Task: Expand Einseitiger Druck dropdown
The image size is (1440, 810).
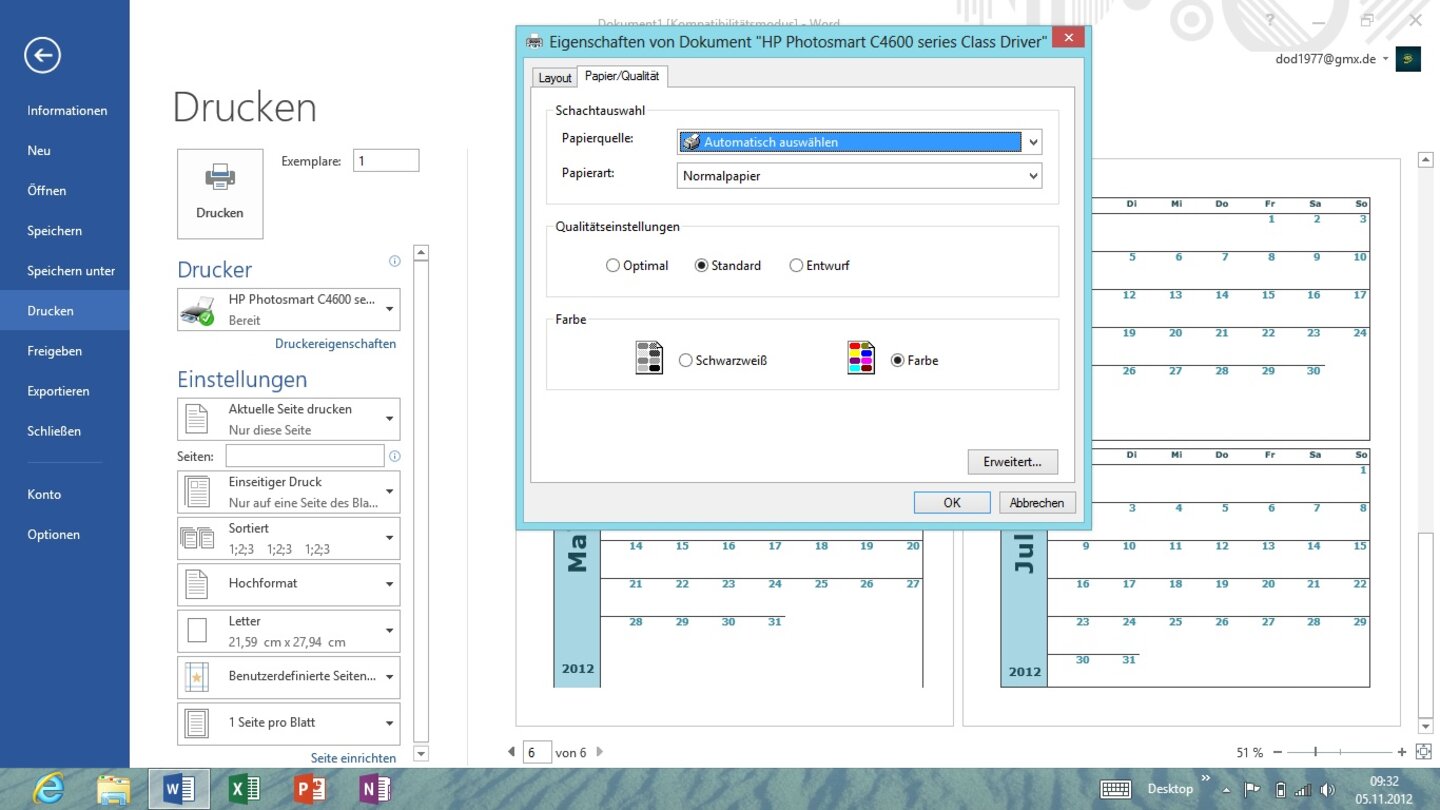Action: (x=289, y=492)
